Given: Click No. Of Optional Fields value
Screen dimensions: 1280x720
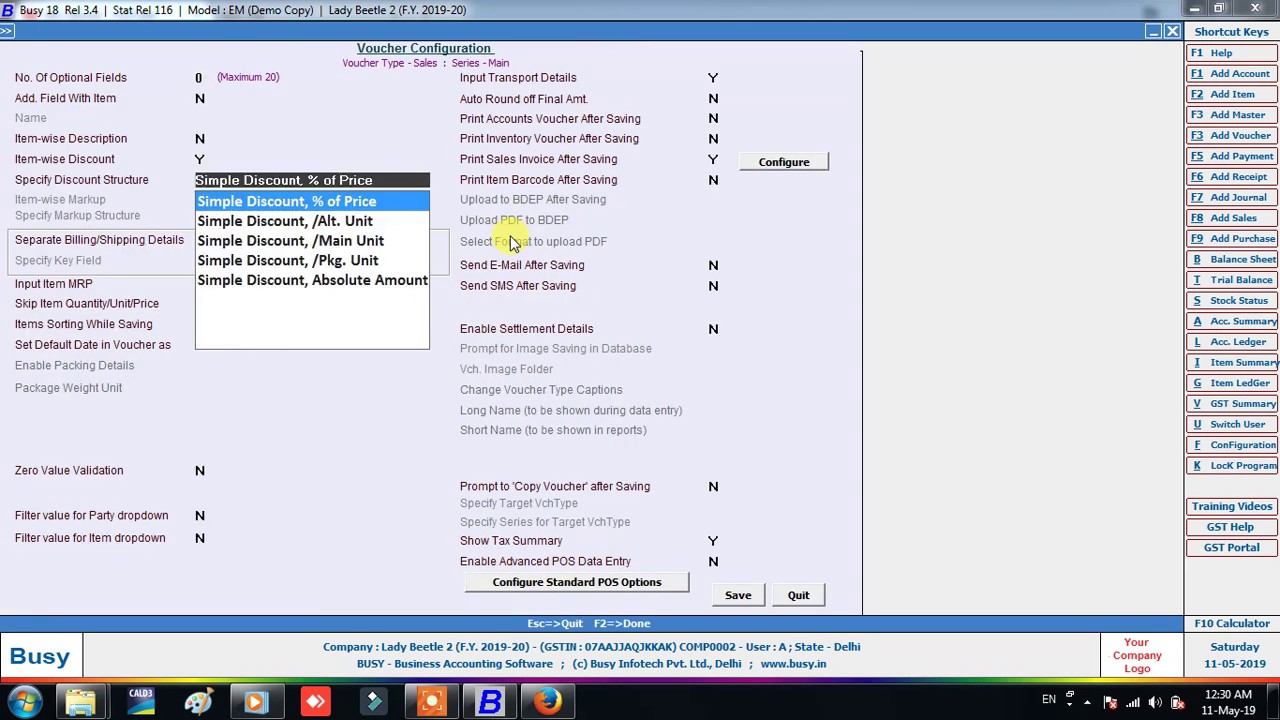Looking at the screenshot, I should [x=198, y=78].
